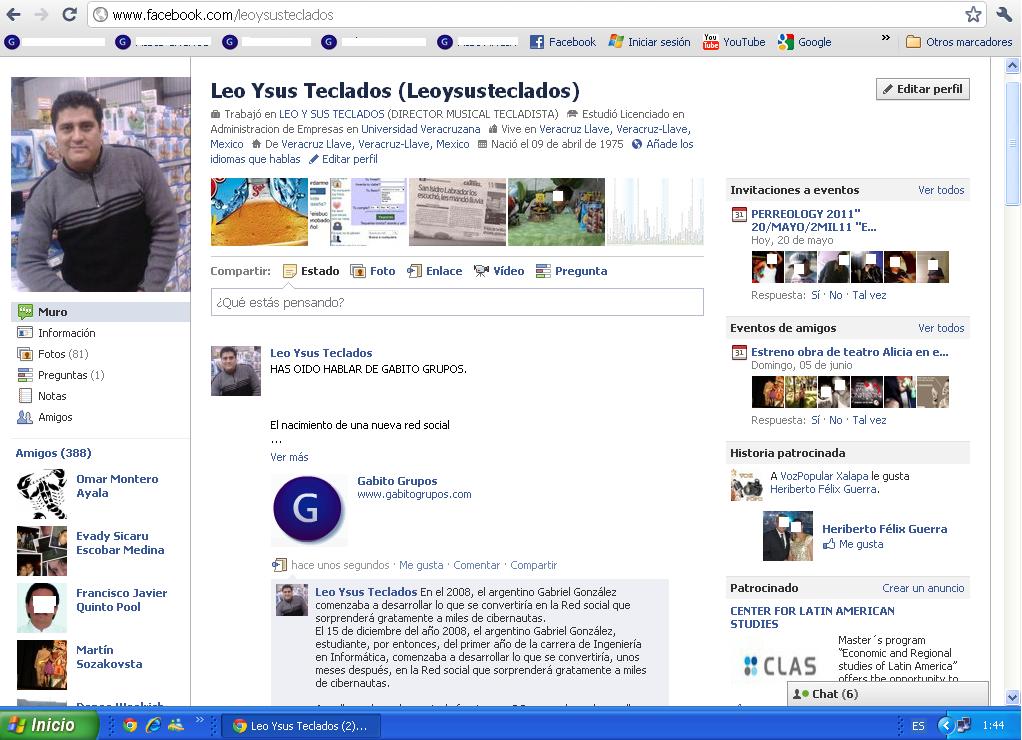Click Gabito Grupos G logo

[x=307, y=509]
